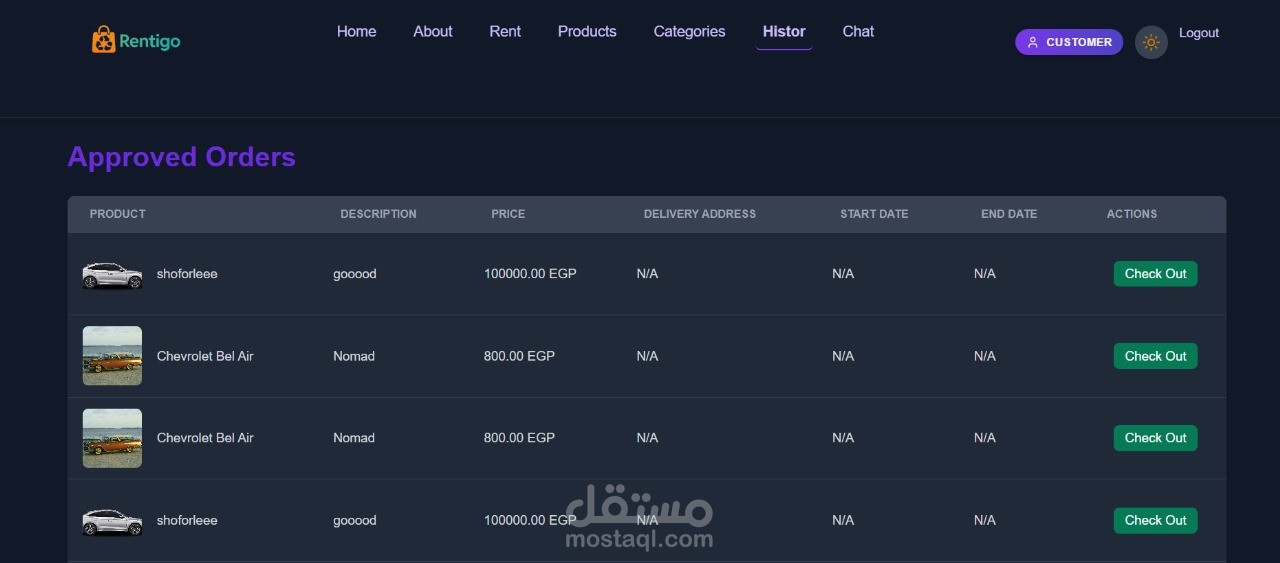1280x563 pixels.
Task: Open the Categories nav item
Action: (x=689, y=32)
